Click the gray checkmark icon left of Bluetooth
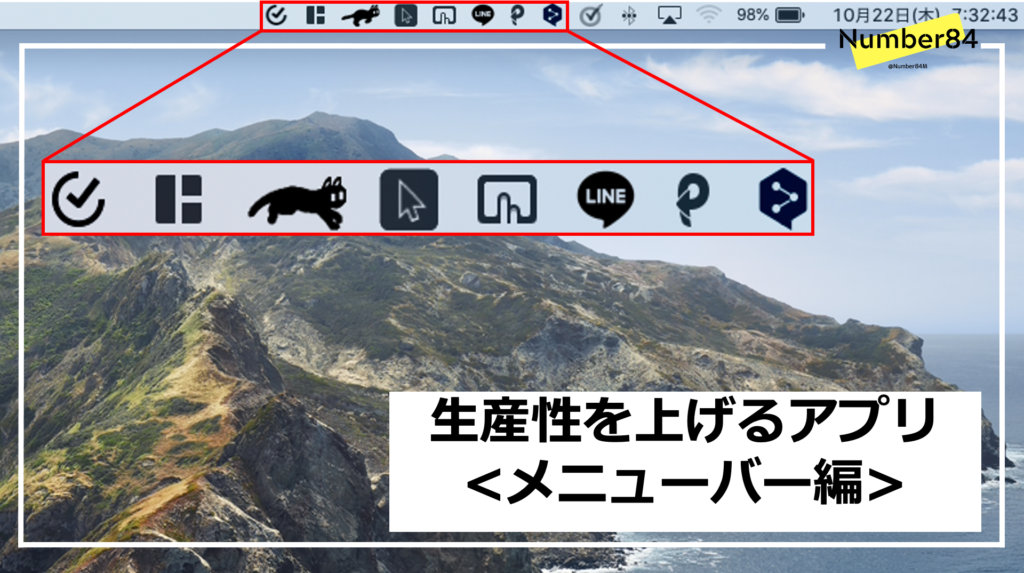Viewport: 1024px width, 573px height. click(591, 15)
